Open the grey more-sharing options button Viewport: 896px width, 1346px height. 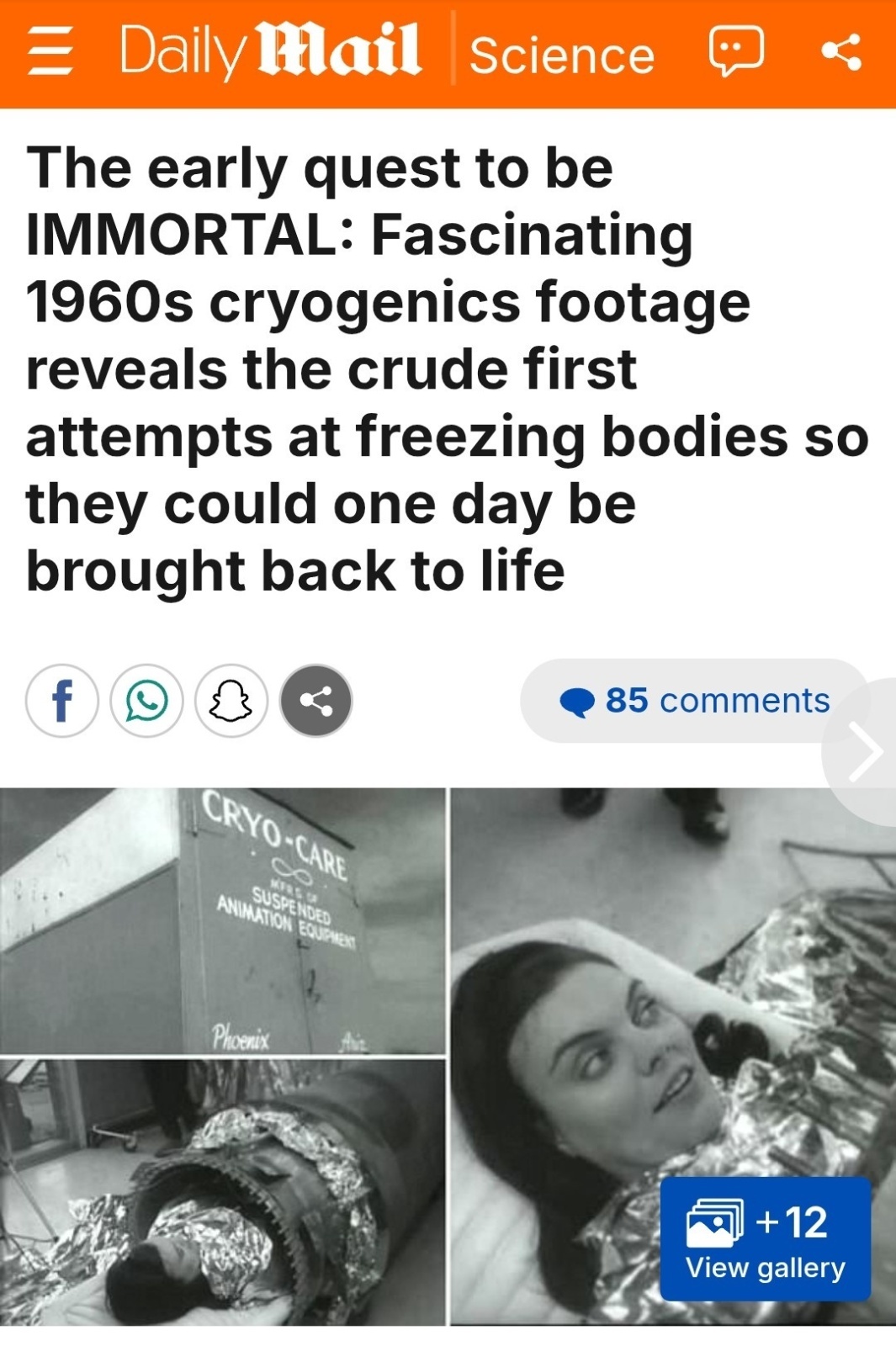point(315,701)
